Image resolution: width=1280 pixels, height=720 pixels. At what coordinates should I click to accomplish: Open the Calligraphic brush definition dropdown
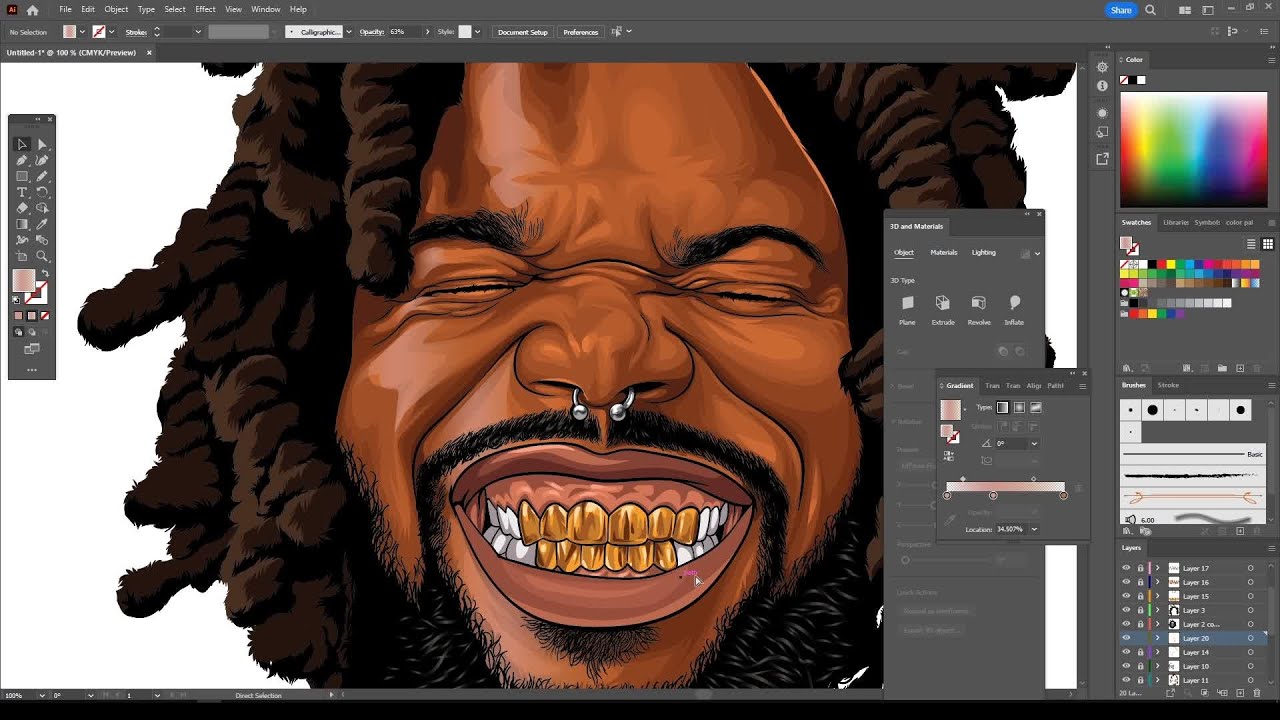point(348,32)
